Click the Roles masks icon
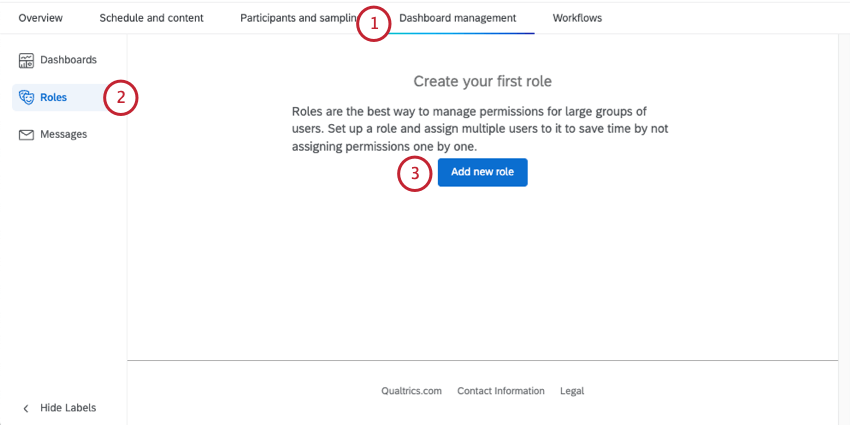This screenshot has width=850, height=425. pyautogui.click(x=27, y=97)
